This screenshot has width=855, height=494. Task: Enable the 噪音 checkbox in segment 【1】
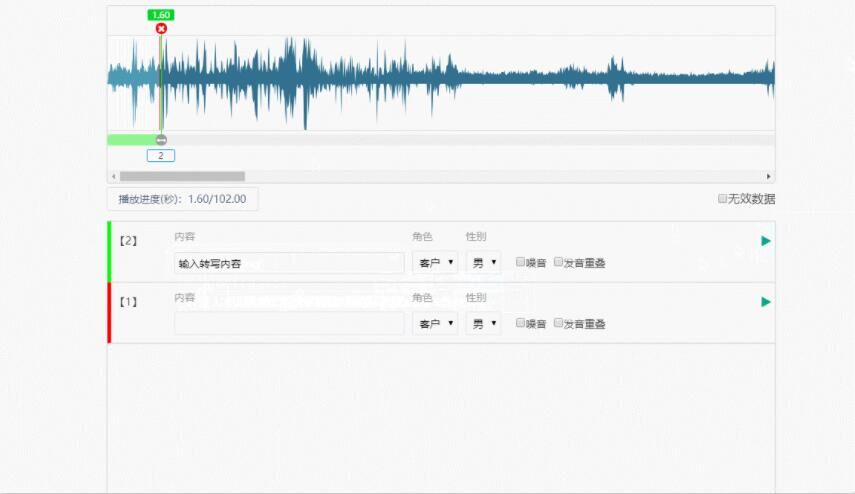coord(520,323)
